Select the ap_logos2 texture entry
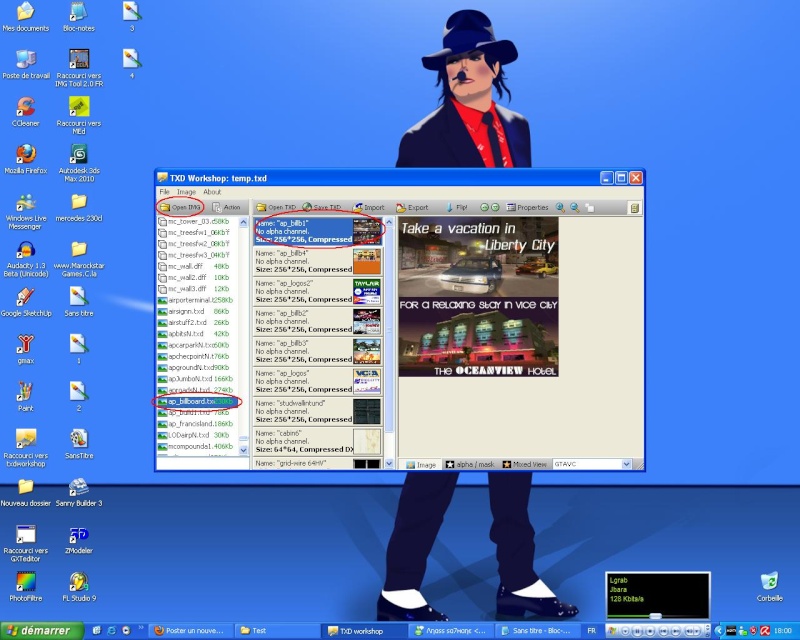 tap(318, 291)
